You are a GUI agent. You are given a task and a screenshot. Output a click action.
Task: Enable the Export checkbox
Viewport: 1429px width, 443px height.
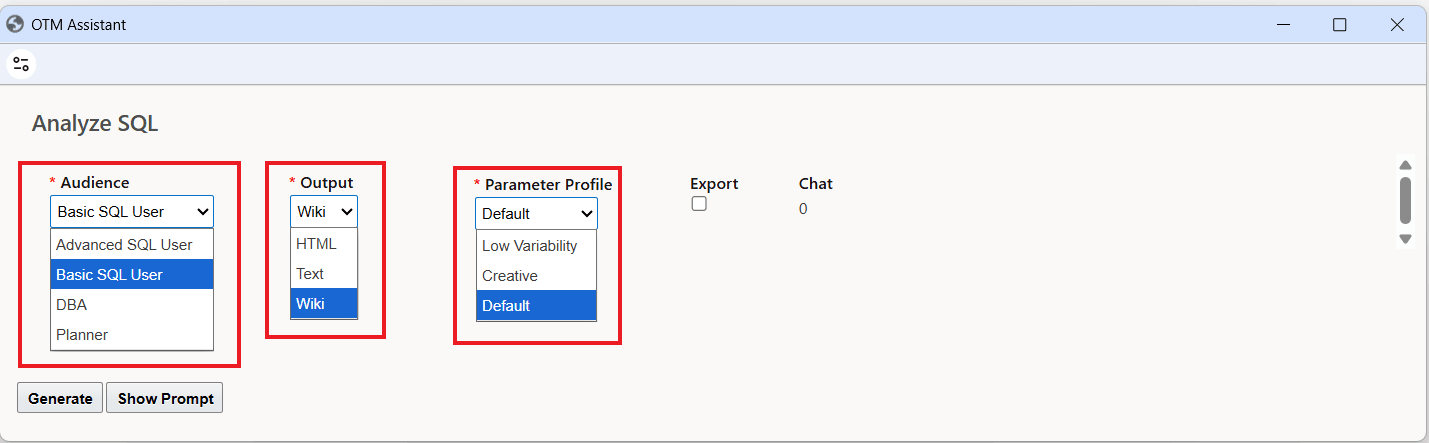[699, 204]
